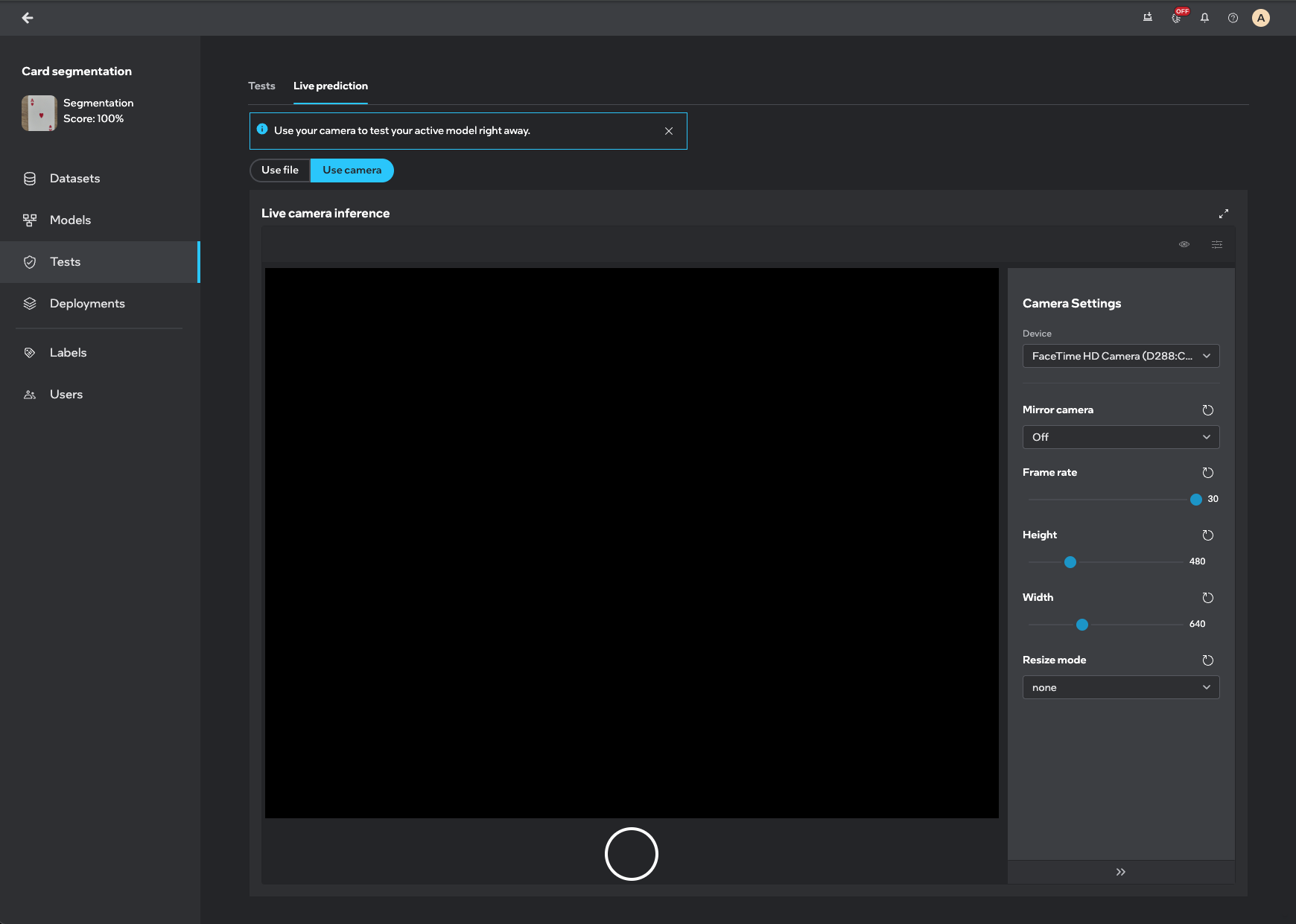The height and width of the screenshot is (924, 1296).
Task: Go back using the arrow icon
Action: (28, 18)
